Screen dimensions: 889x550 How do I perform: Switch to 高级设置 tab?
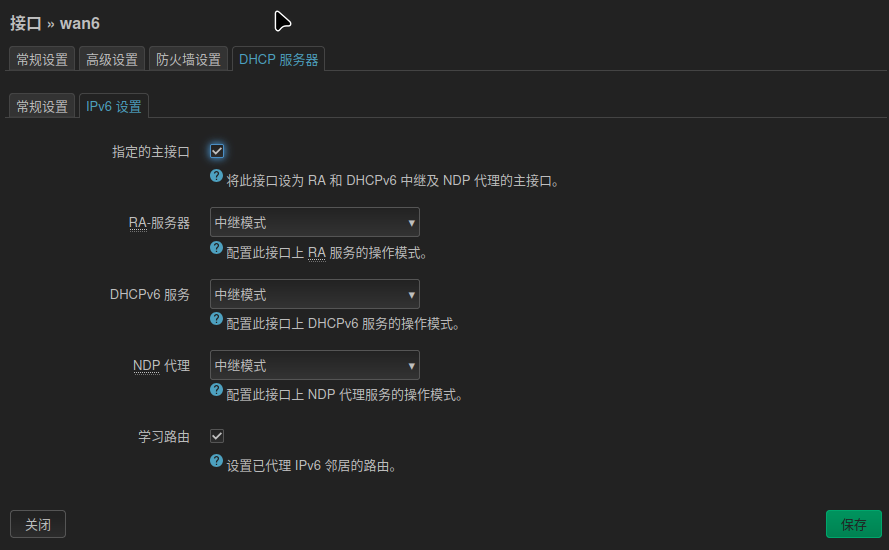(112, 60)
